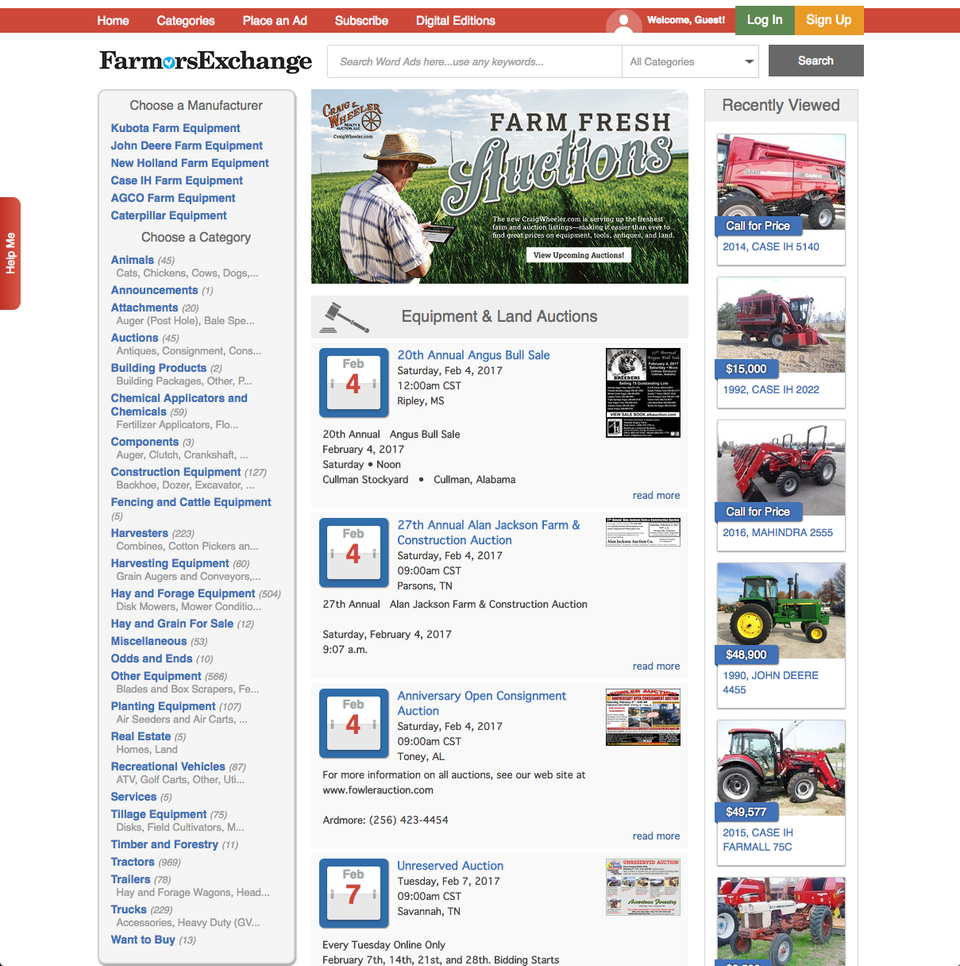
Task: Open the Attachments category
Action: pyautogui.click(x=144, y=307)
